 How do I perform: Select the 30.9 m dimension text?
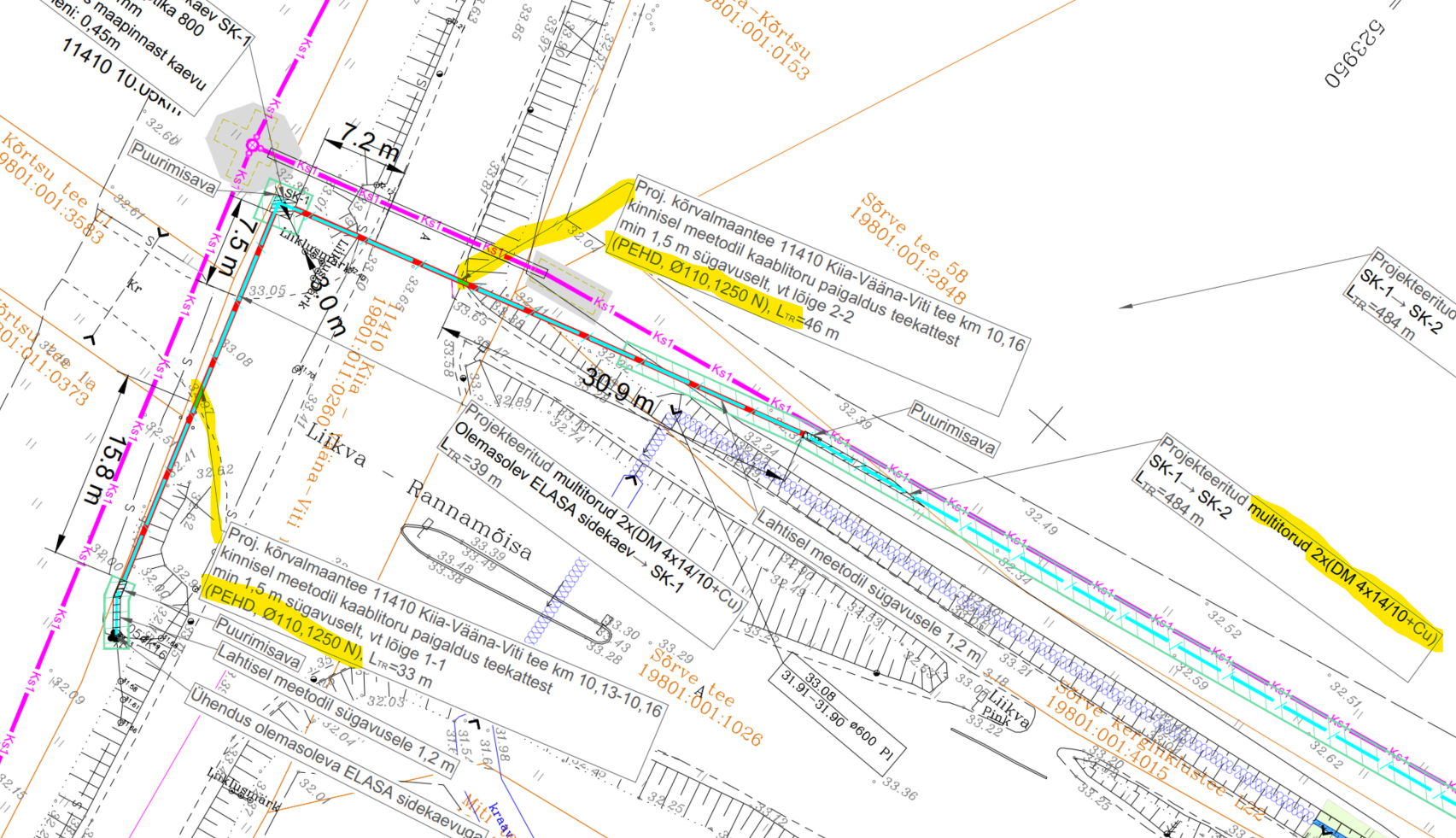click(x=618, y=390)
